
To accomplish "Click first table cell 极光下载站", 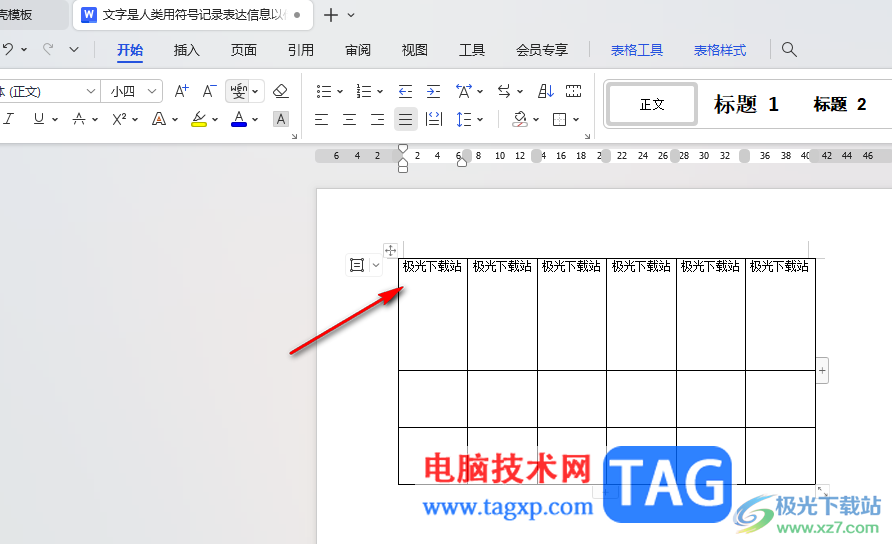I will point(432,266).
